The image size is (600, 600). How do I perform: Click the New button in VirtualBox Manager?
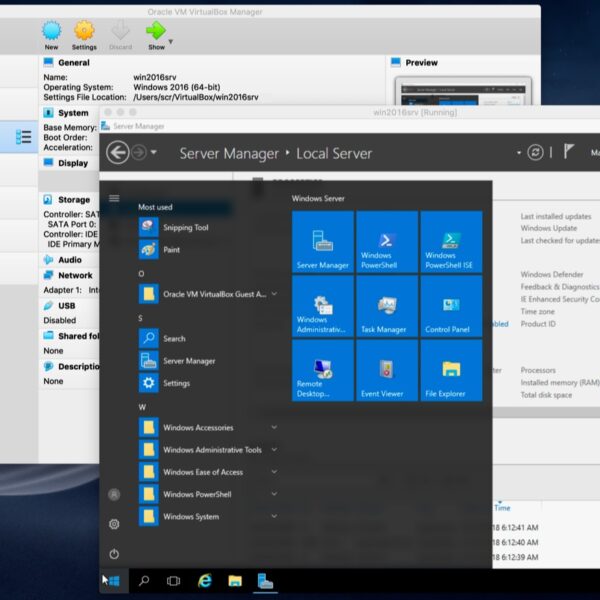[x=51, y=36]
